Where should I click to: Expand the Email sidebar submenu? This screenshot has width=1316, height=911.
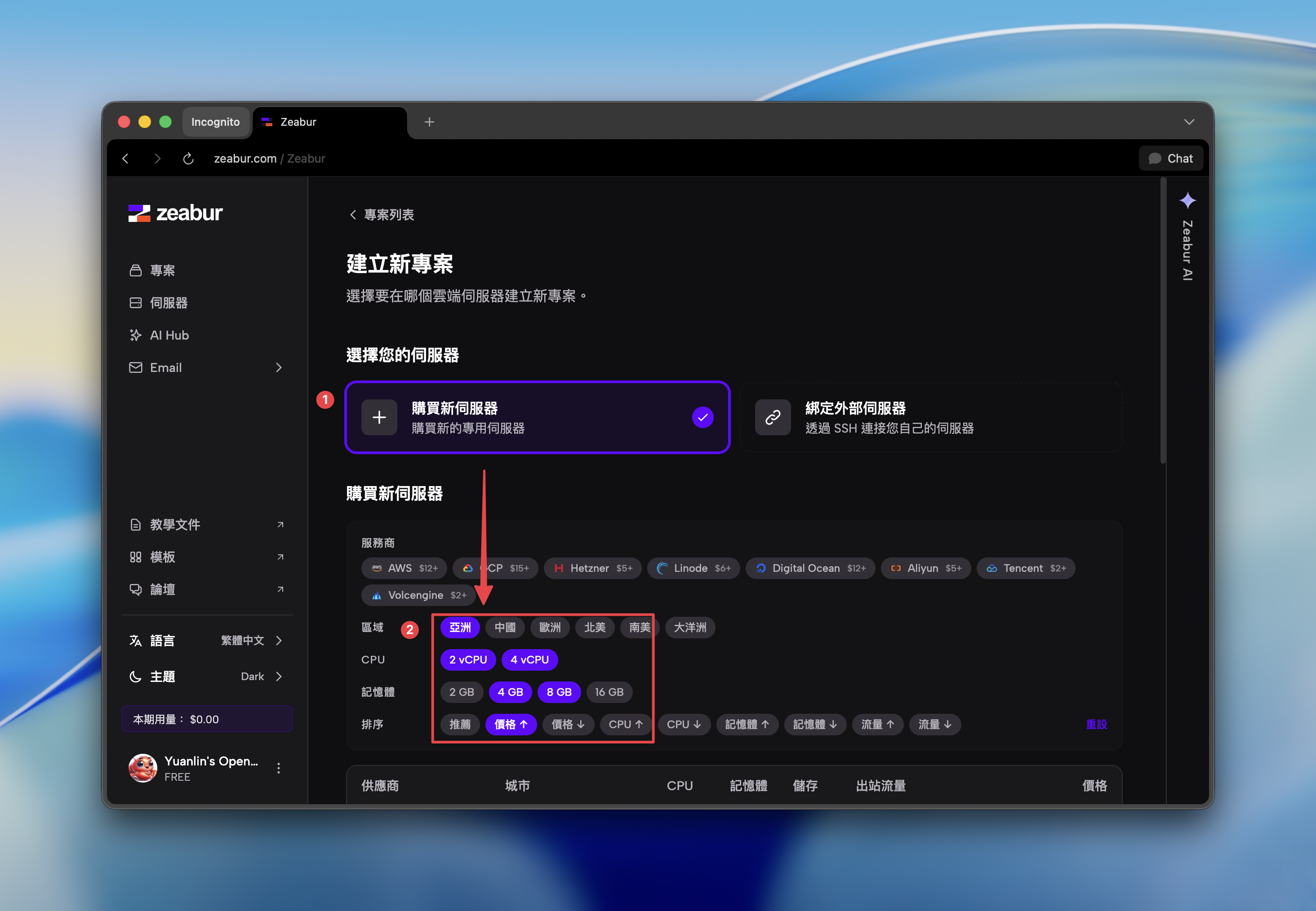click(x=279, y=367)
